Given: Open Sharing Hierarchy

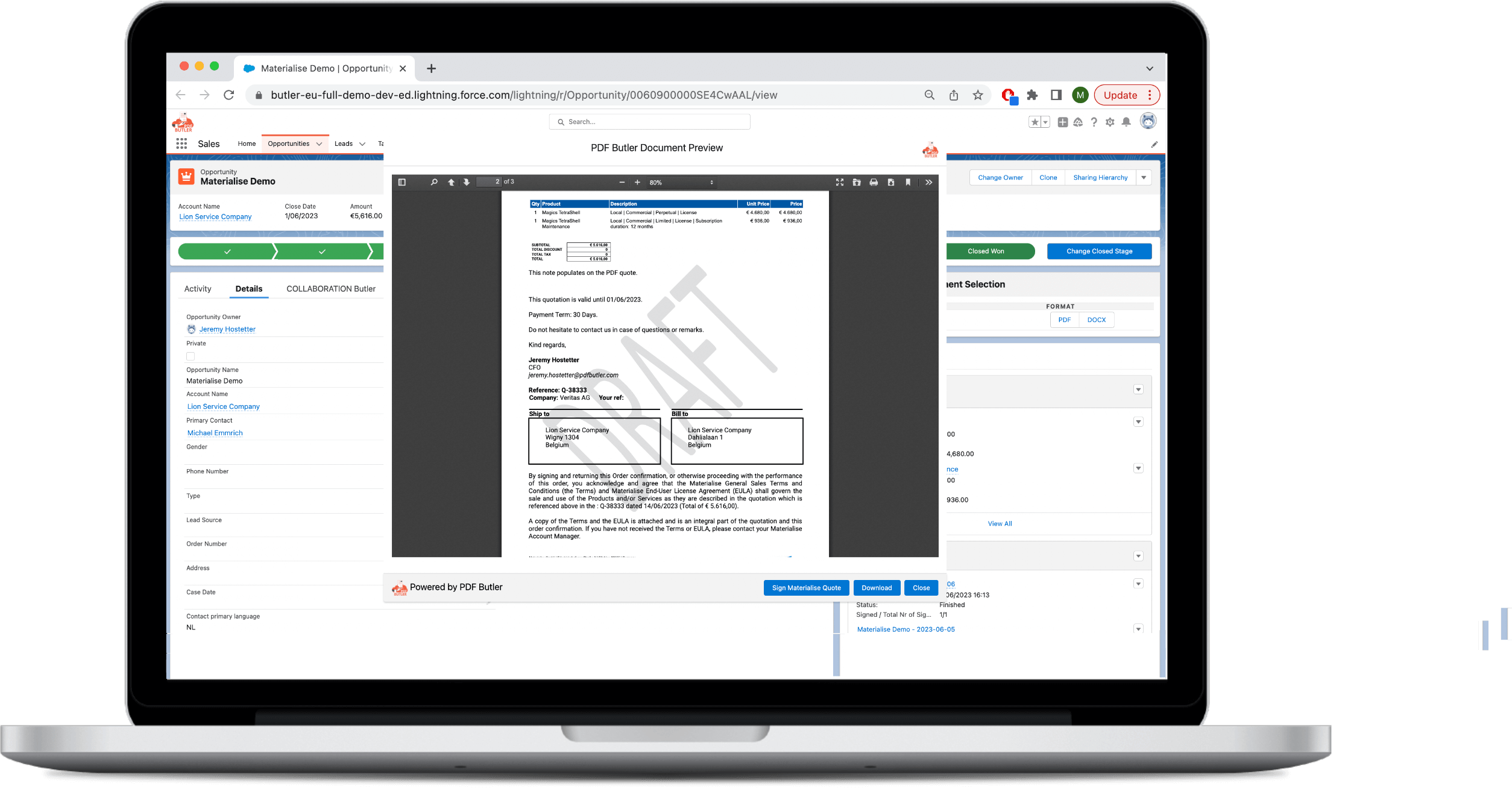Looking at the screenshot, I should tap(1100, 178).
